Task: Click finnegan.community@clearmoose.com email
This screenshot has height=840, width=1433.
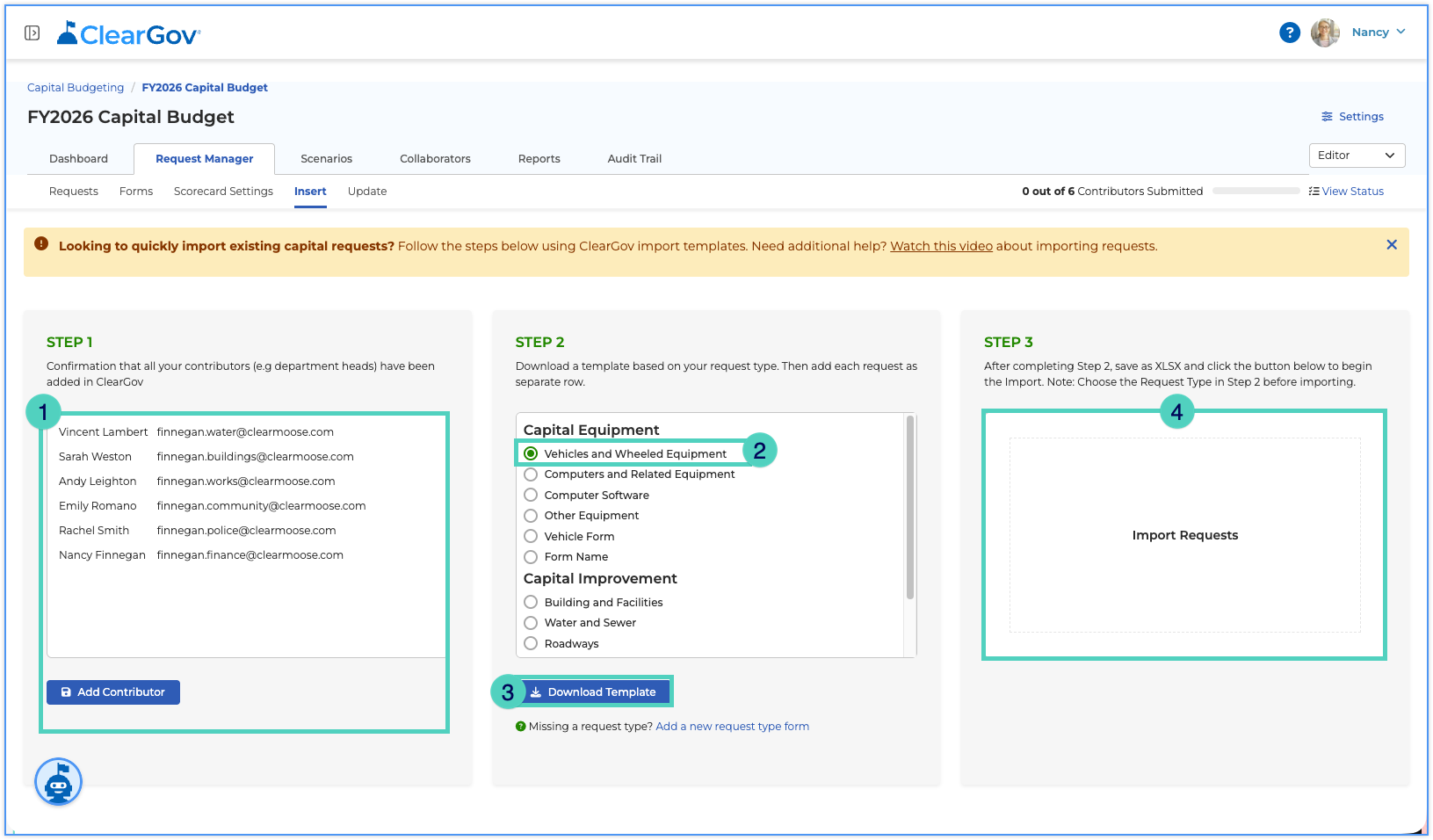Action: pyautogui.click(x=262, y=506)
